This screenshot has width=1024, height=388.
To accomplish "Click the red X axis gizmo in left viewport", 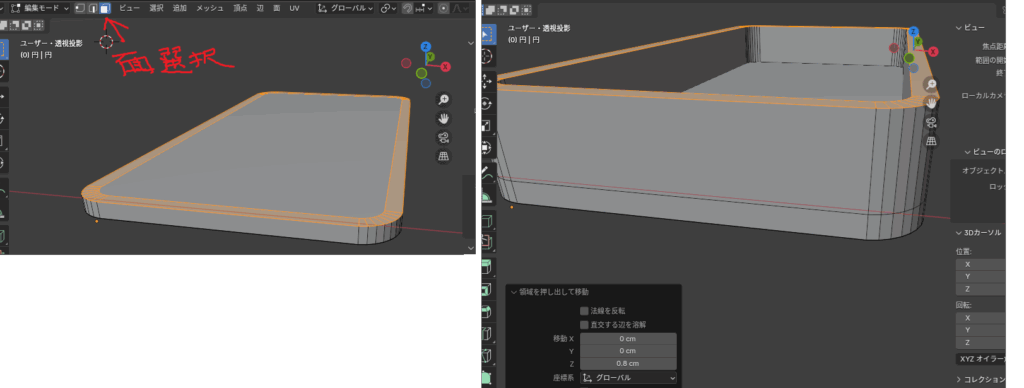I will coord(446,67).
